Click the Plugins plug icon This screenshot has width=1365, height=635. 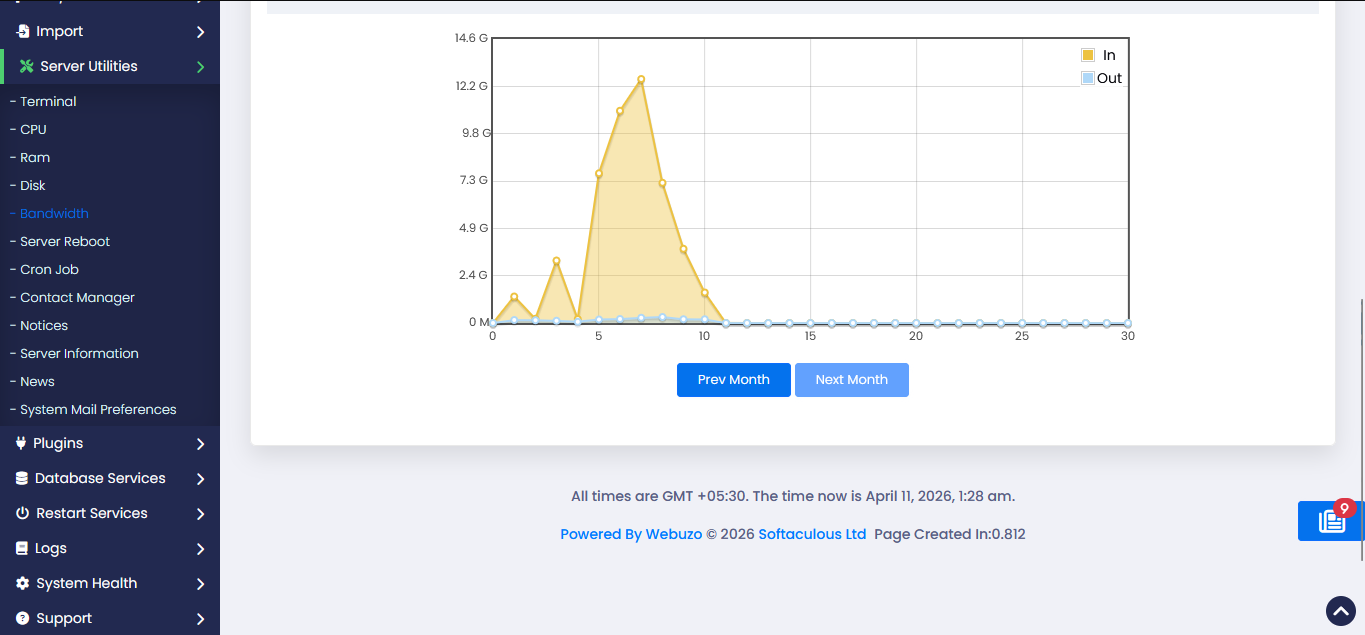pos(21,443)
